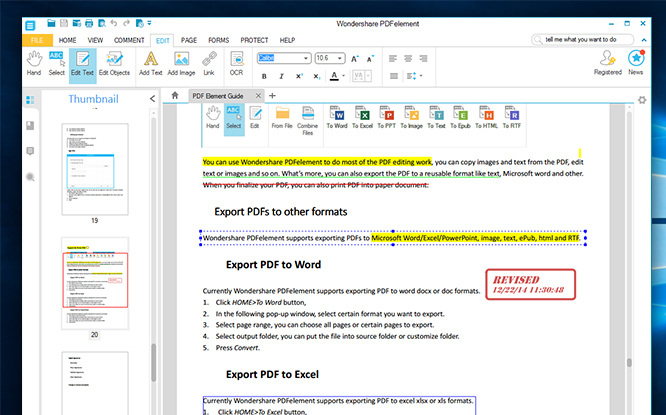Viewport: 666px width, 415px height.
Task: Print document using quick access printer icon
Action: [89, 23]
